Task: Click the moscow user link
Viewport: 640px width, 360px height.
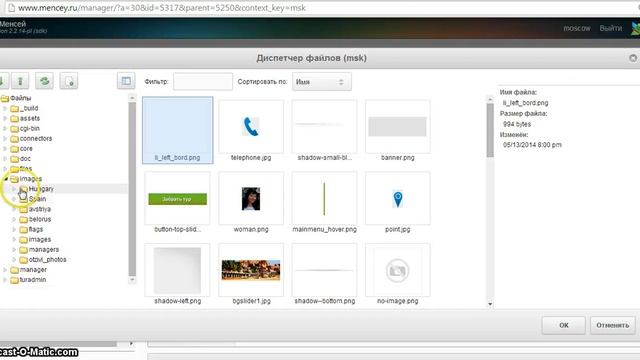Action: pos(577,28)
